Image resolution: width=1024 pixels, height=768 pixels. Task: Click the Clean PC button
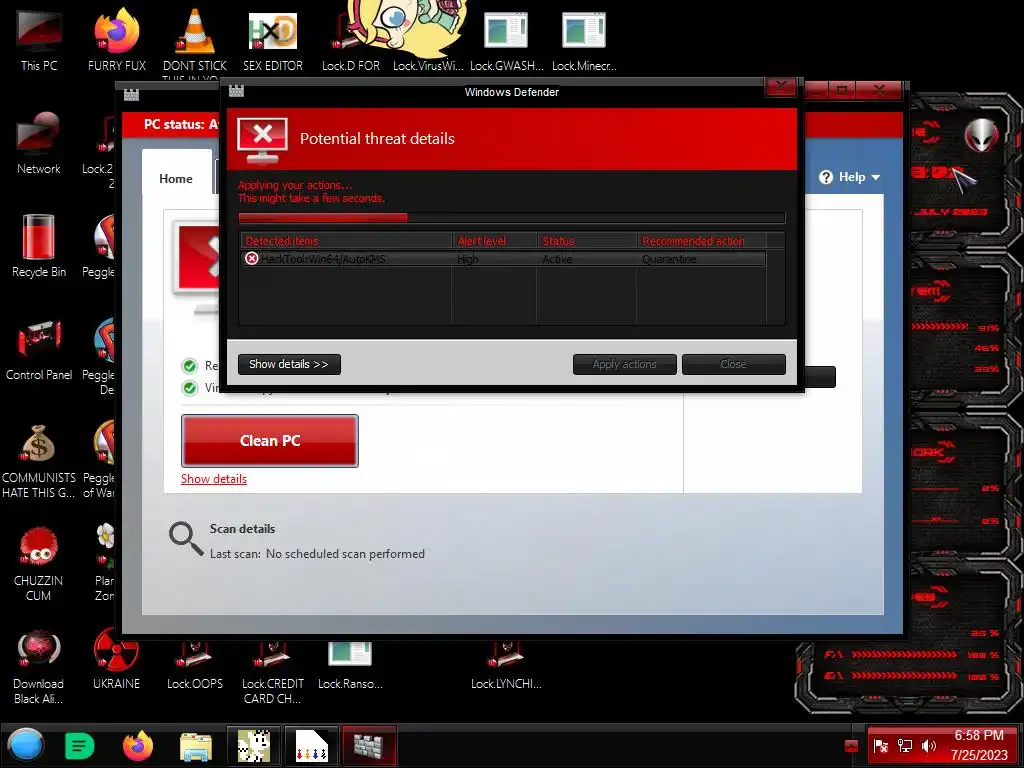pyautogui.click(x=270, y=441)
